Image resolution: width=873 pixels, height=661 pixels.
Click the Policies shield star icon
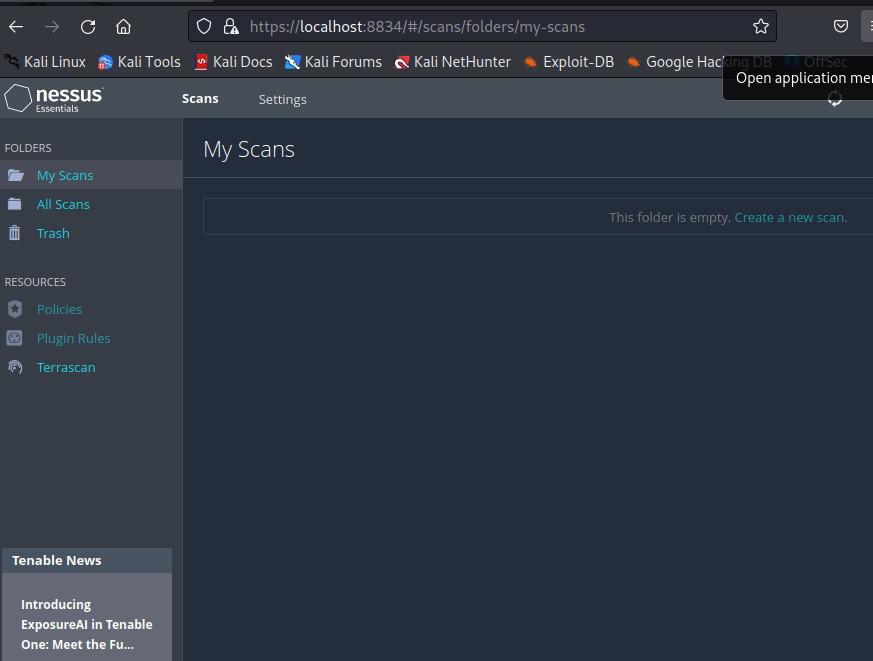(x=15, y=309)
